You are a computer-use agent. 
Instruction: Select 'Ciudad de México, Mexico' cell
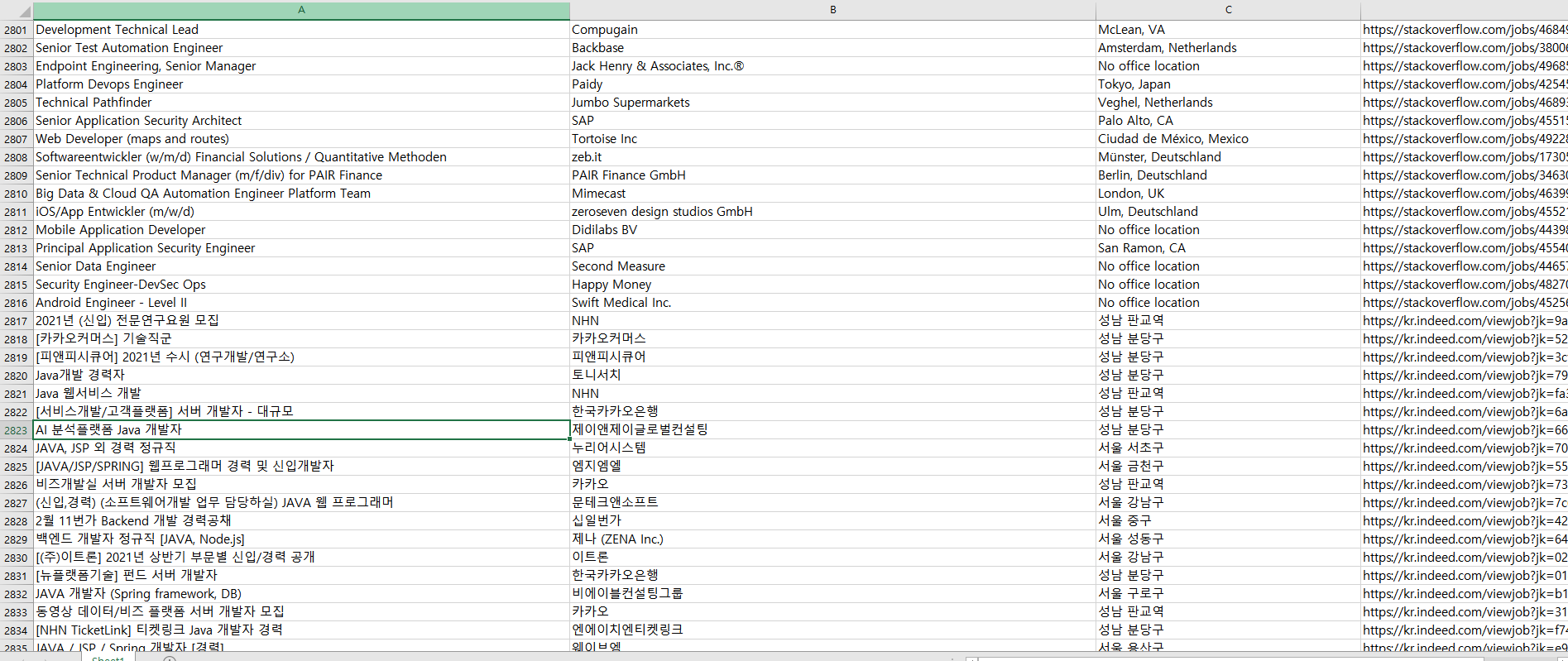coord(1228,139)
